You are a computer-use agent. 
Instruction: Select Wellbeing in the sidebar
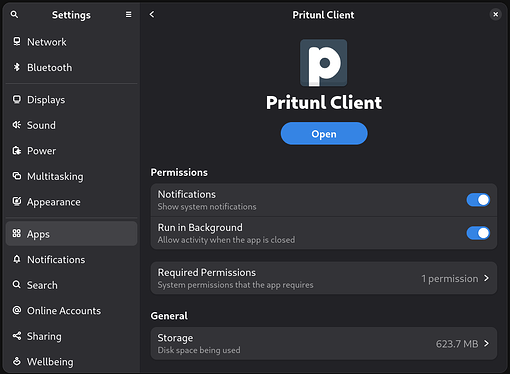tap(71, 362)
